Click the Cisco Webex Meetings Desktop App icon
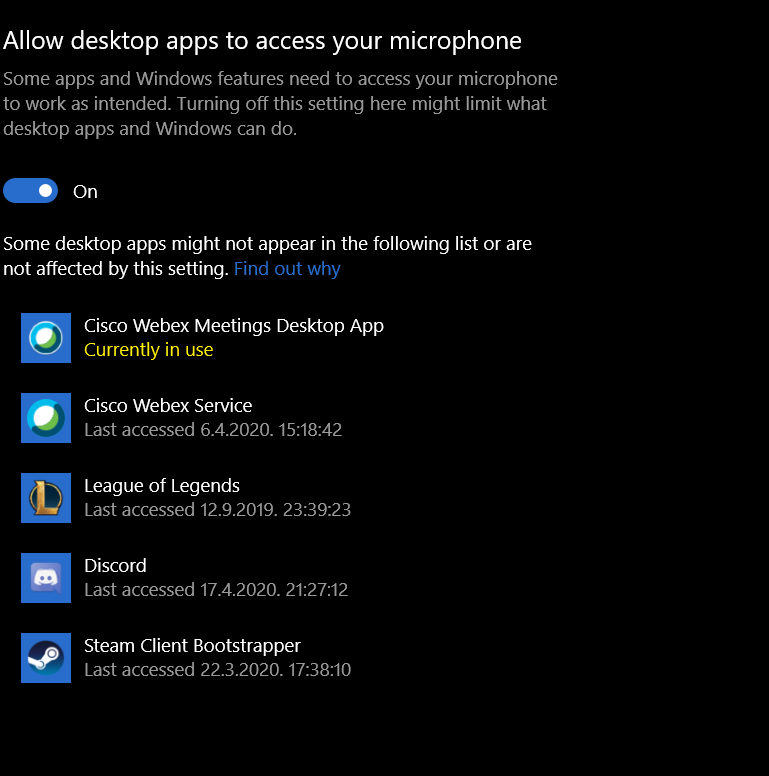Screen dimensions: 769x776 pyautogui.click(x=46, y=338)
